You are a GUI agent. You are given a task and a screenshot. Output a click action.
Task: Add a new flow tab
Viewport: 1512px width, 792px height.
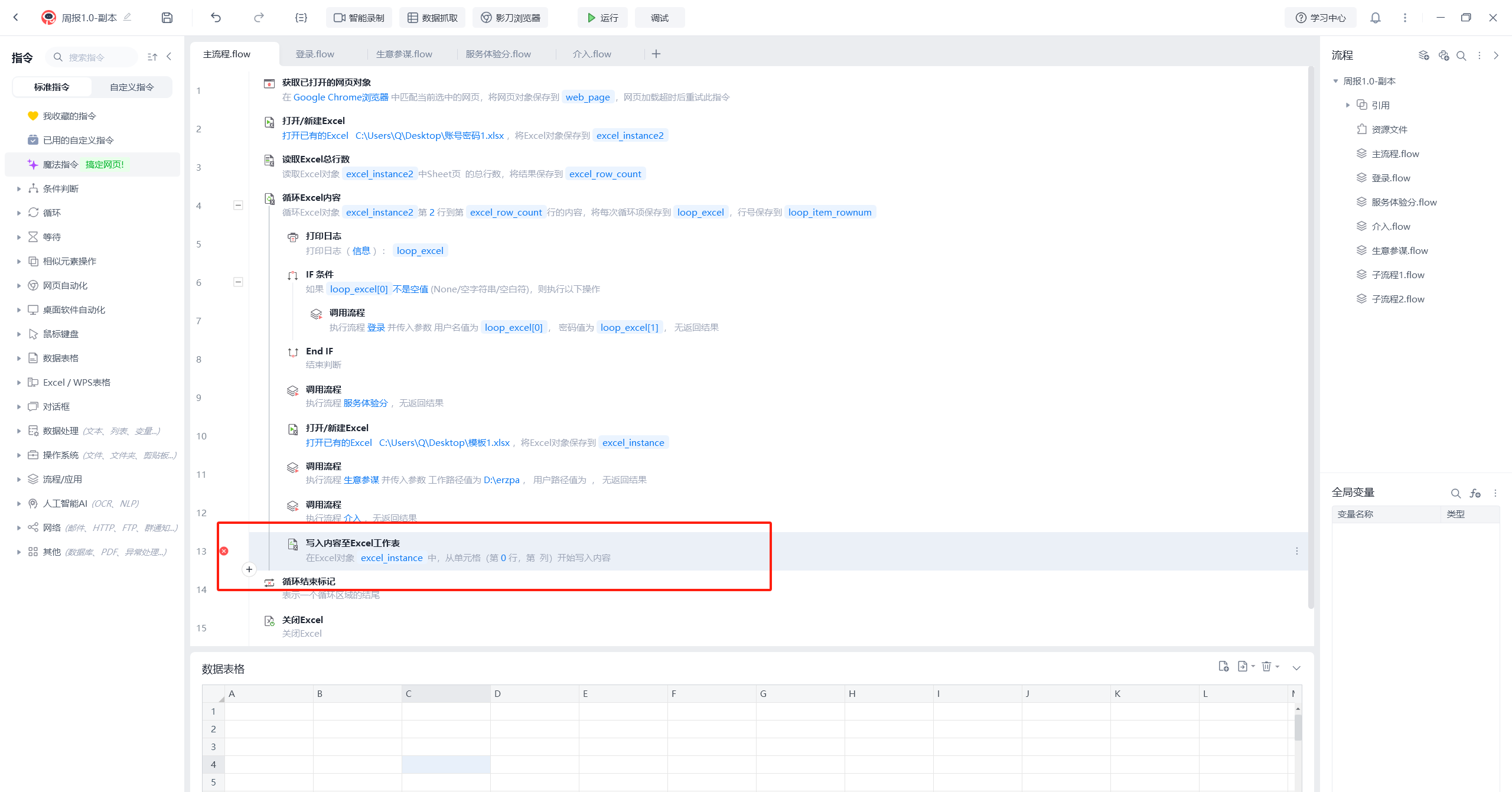point(656,54)
